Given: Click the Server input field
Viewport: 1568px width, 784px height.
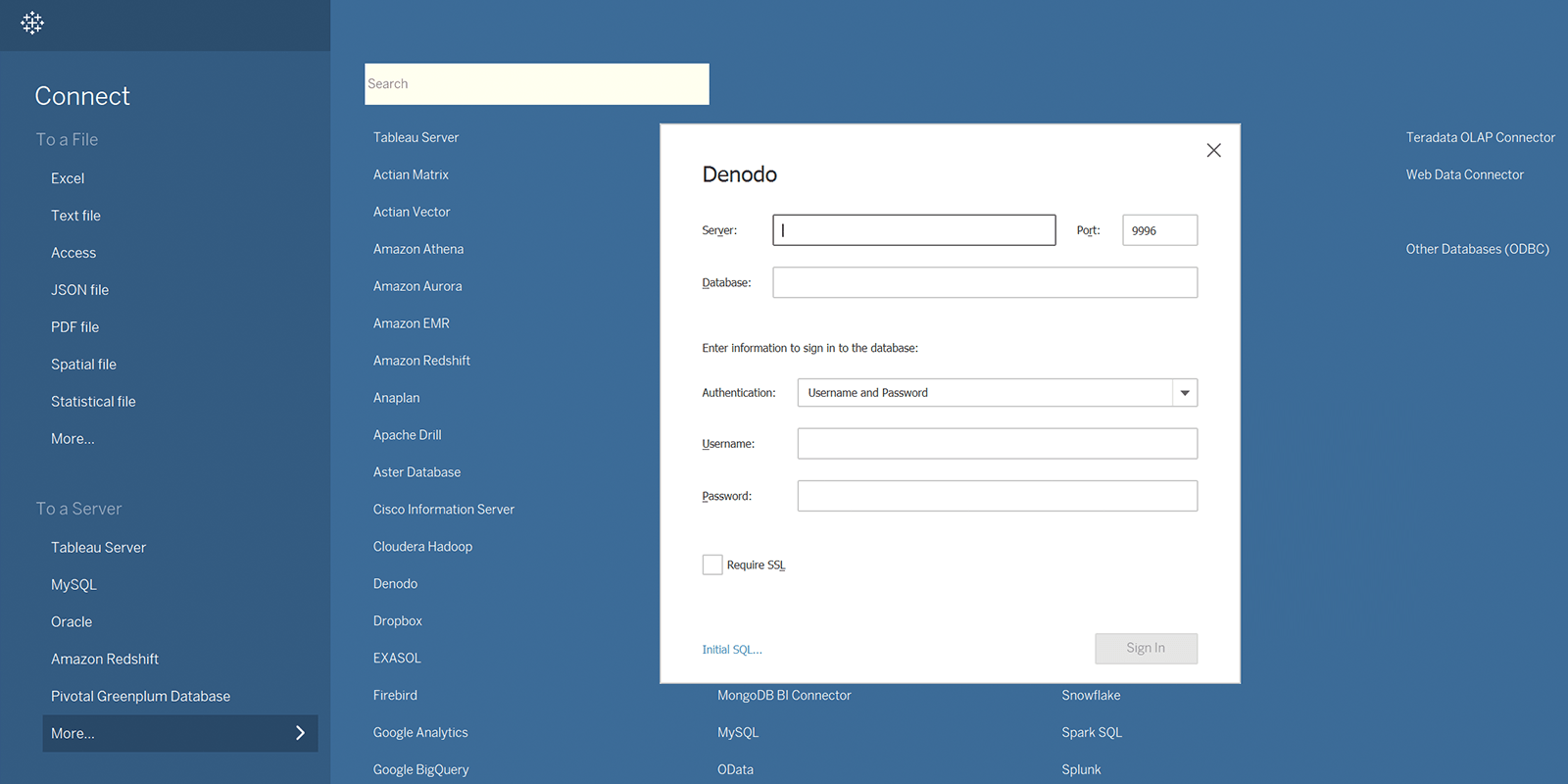Looking at the screenshot, I should (x=913, y=230).
